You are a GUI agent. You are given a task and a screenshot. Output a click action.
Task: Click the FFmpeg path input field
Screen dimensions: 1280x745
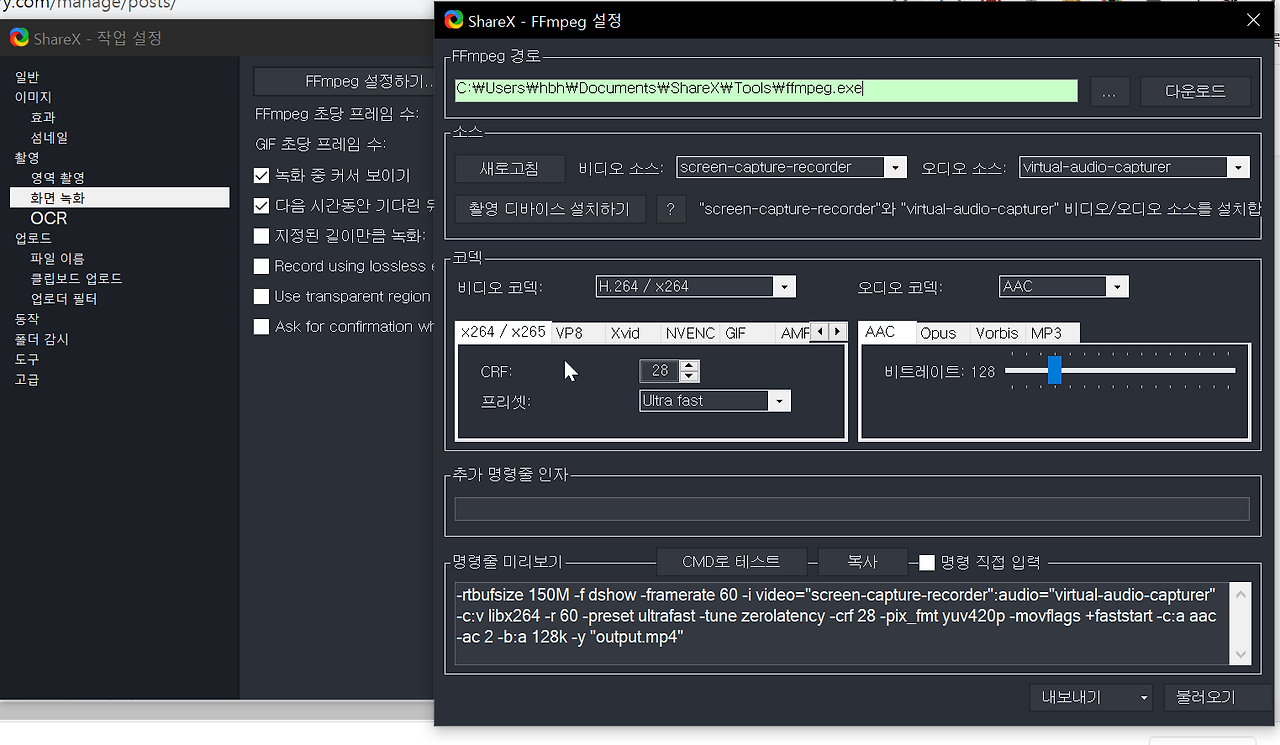point(766,89)
